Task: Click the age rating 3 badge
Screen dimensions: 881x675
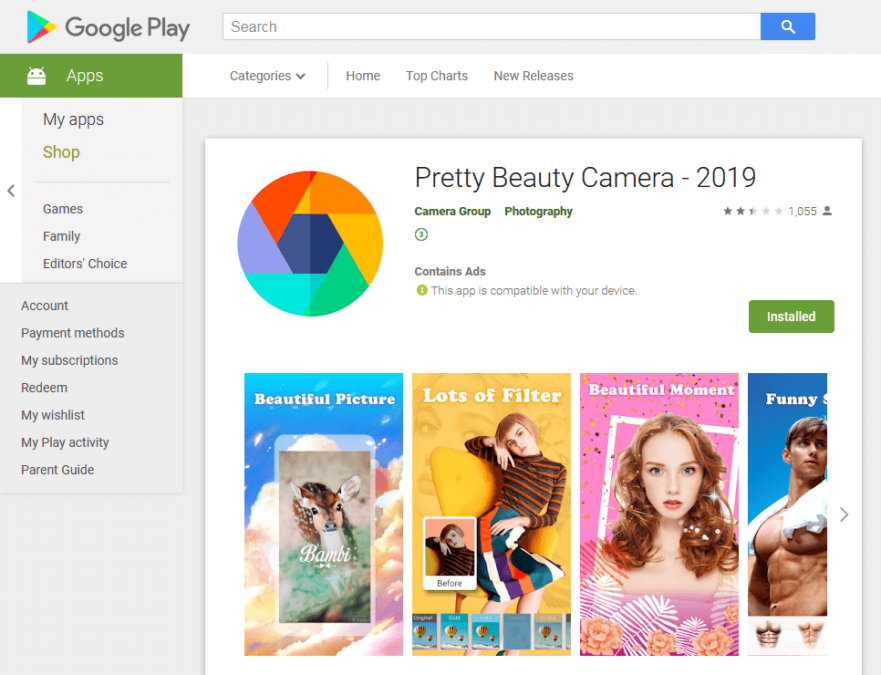Action: click(421, 235)
